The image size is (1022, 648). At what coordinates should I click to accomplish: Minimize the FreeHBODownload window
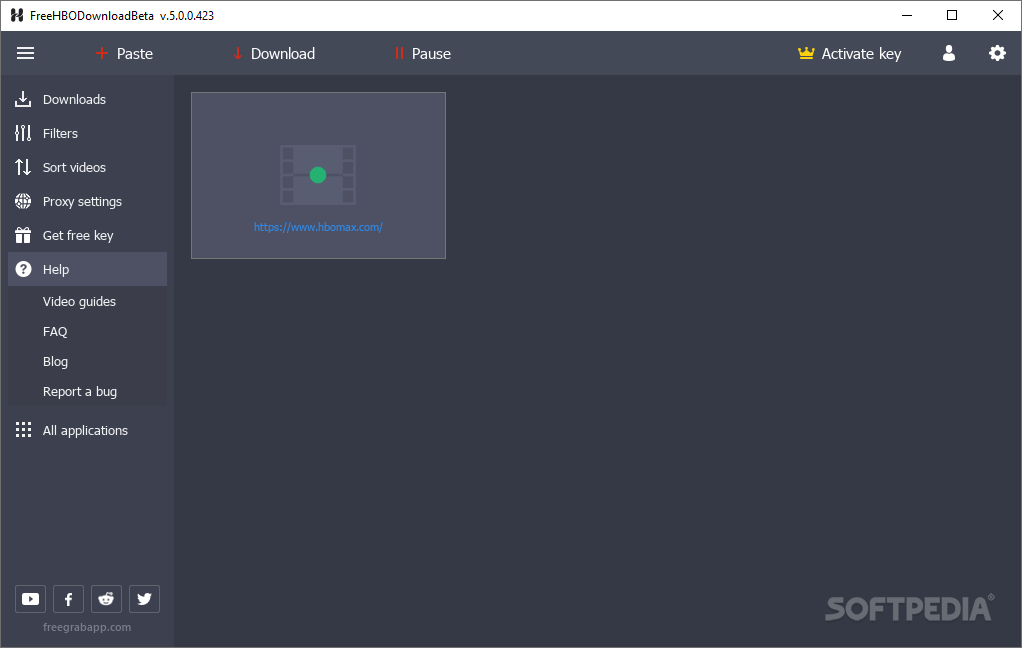pyautogui.click(x=907, y=15)
